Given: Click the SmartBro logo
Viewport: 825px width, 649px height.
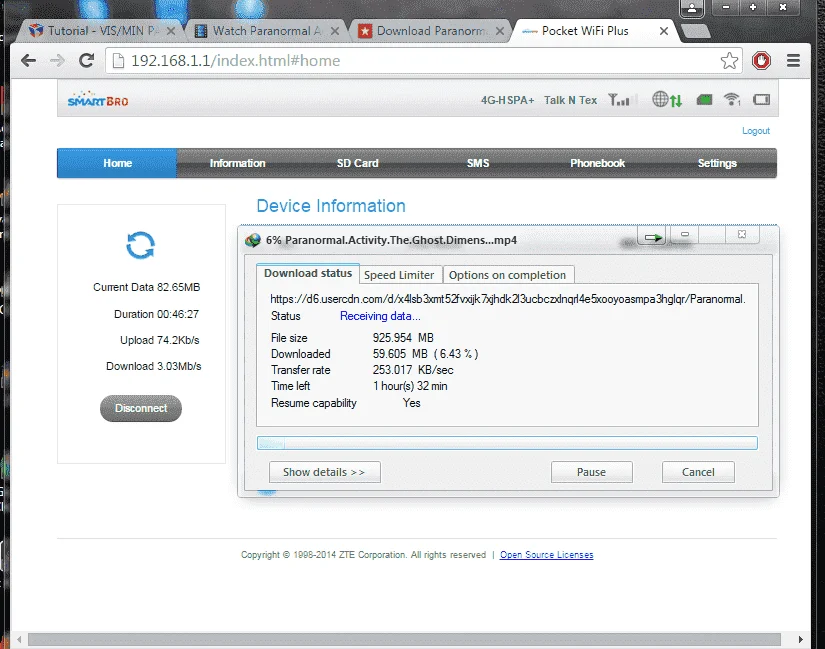Looking at the screenshot, I should tap(98, 99).
